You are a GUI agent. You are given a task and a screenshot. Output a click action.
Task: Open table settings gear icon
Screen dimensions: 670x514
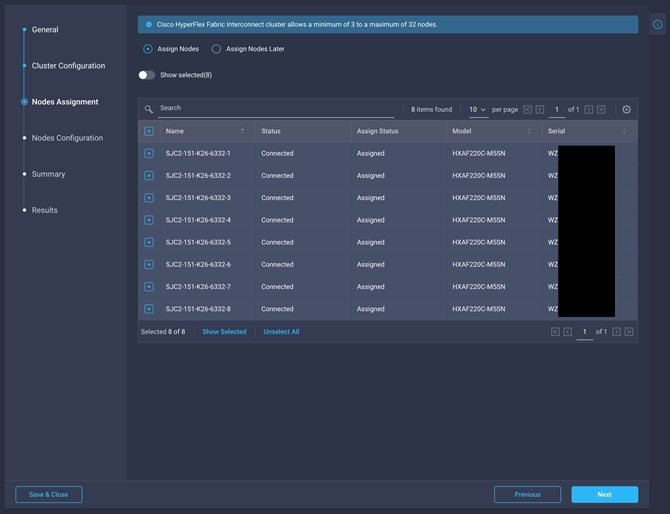point(626,109)
